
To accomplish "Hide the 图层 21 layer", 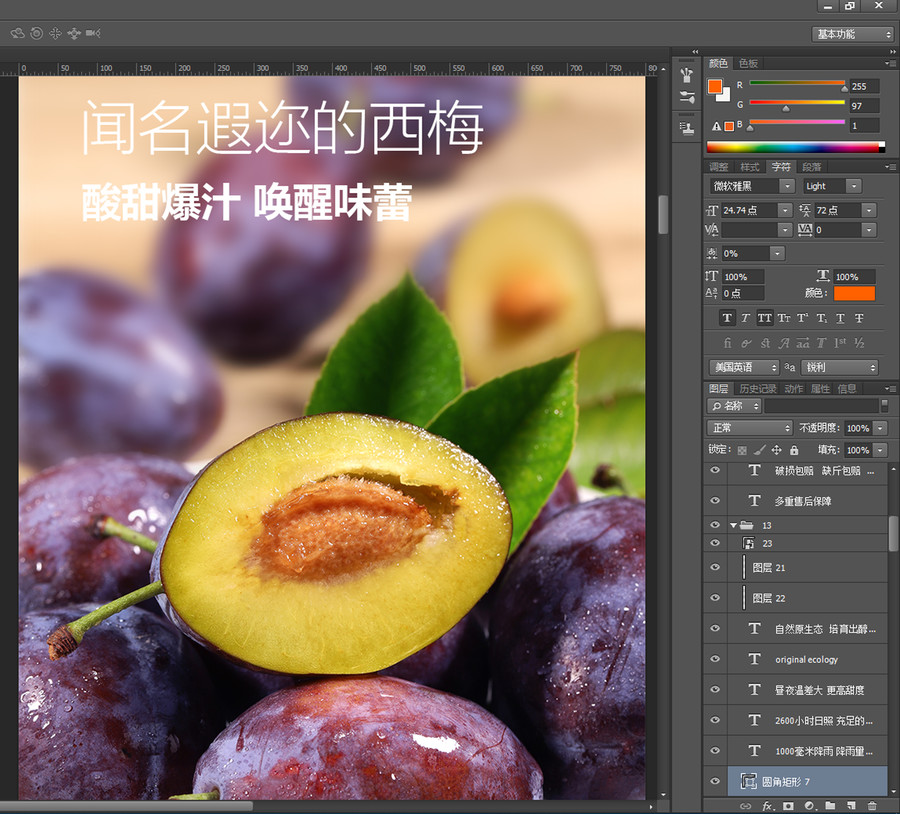I will [715, 567].
